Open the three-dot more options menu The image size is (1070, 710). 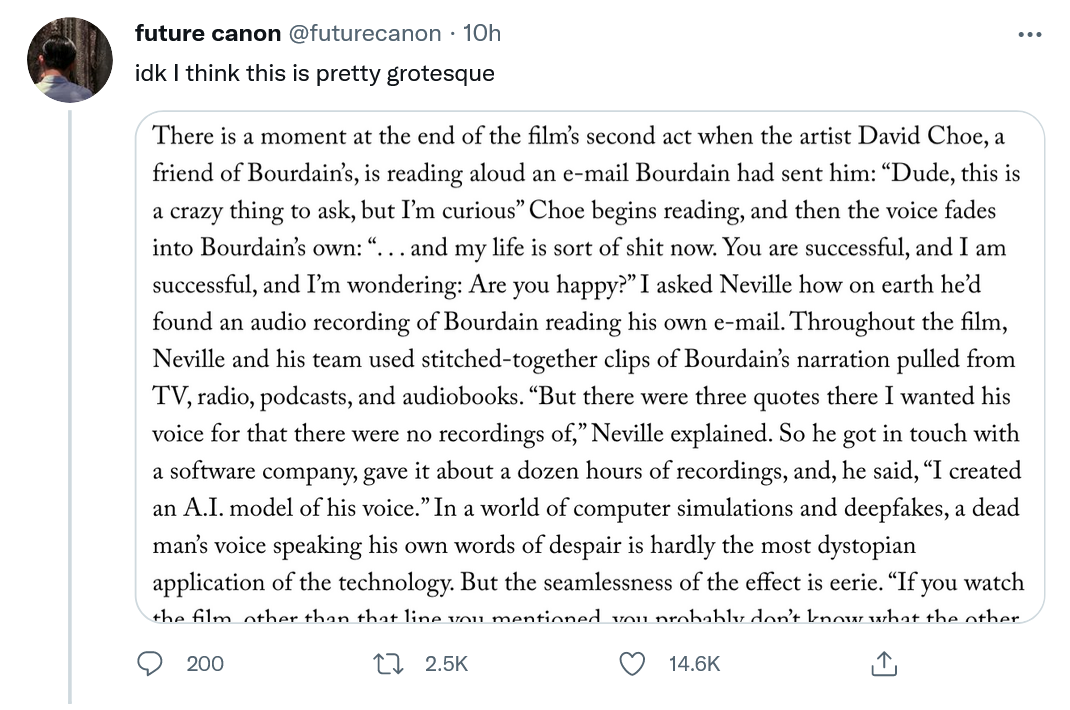click(x=1029, y=34)
